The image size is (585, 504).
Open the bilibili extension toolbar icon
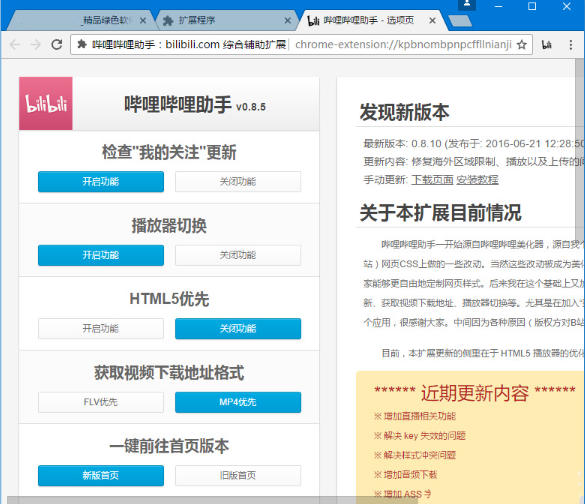point(547,45)
